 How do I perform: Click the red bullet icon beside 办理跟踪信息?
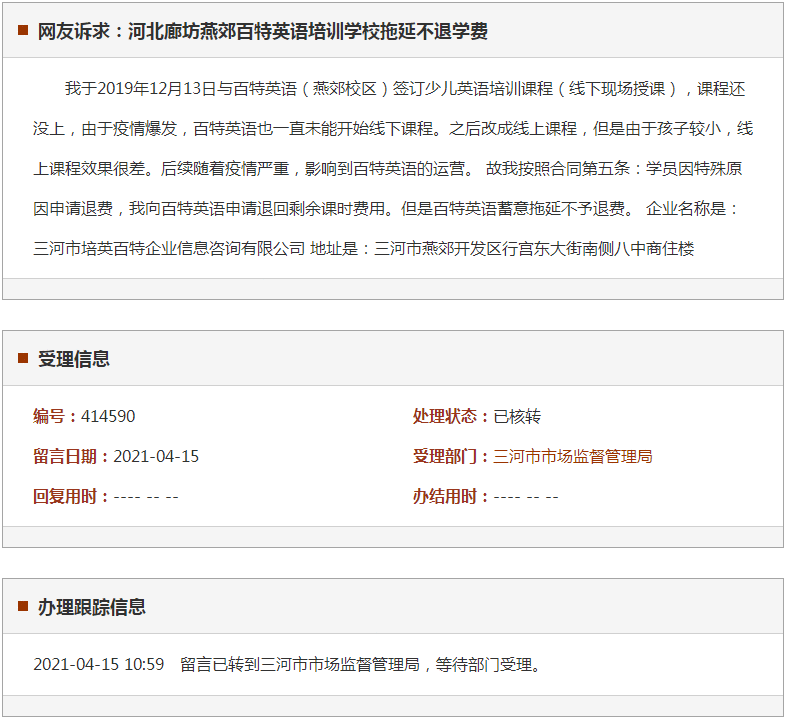(23, 606)
